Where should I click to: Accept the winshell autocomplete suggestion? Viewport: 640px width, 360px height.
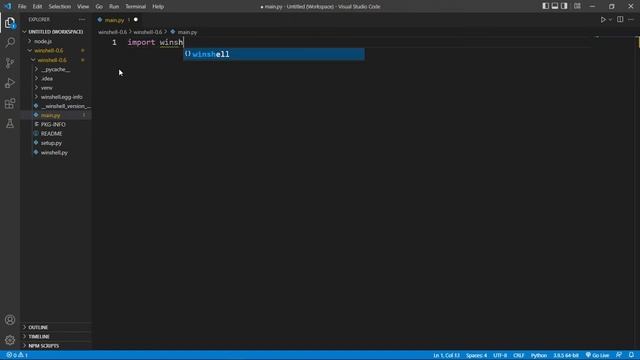pyautogui.click(x=273, y=54)
